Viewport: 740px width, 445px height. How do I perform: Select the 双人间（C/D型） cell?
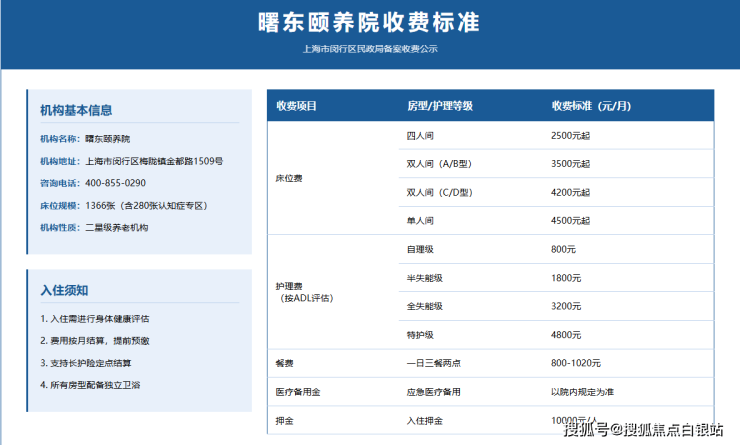pyautogui.click(x=440, y=193)
